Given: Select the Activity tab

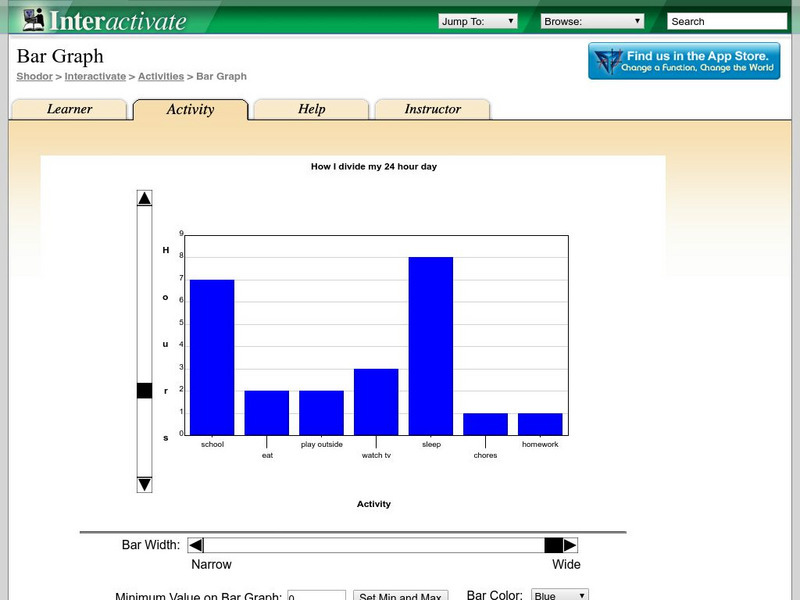Looking at the screenshot, I should pos(190,109).
